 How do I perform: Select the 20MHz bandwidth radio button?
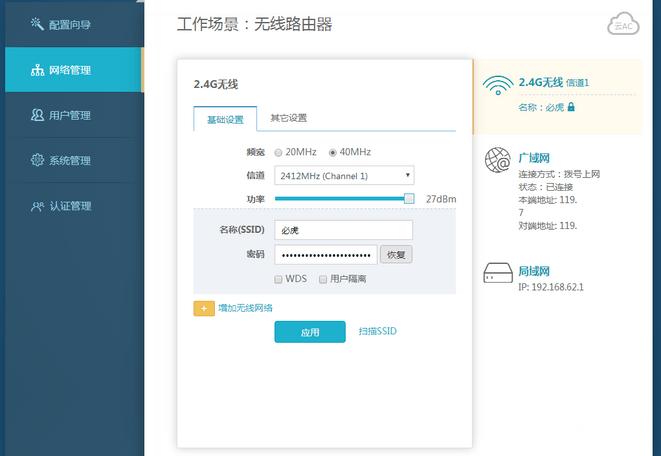tap(278, 153)
